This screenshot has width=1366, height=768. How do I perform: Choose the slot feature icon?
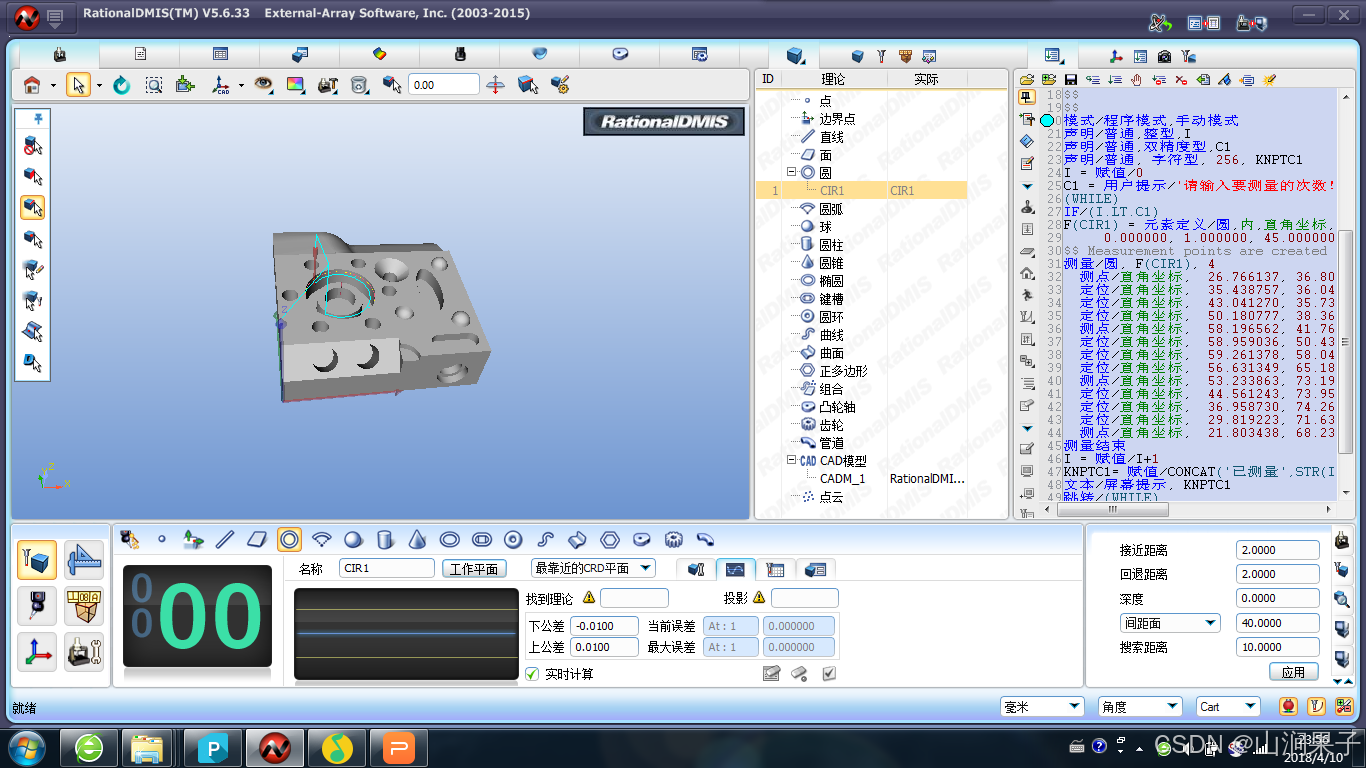481,539
